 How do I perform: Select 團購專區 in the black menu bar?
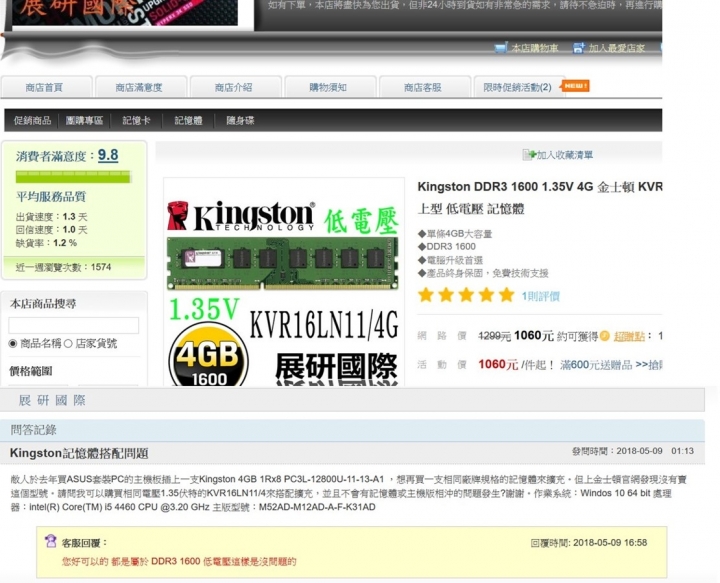[x=84, y=120]
